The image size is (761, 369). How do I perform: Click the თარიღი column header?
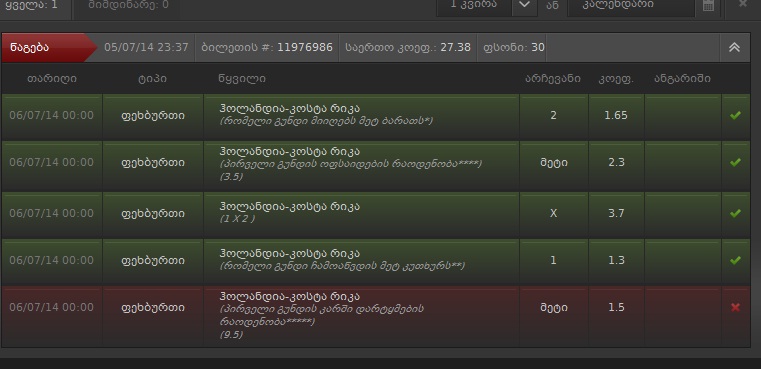[x=52, y=79]
